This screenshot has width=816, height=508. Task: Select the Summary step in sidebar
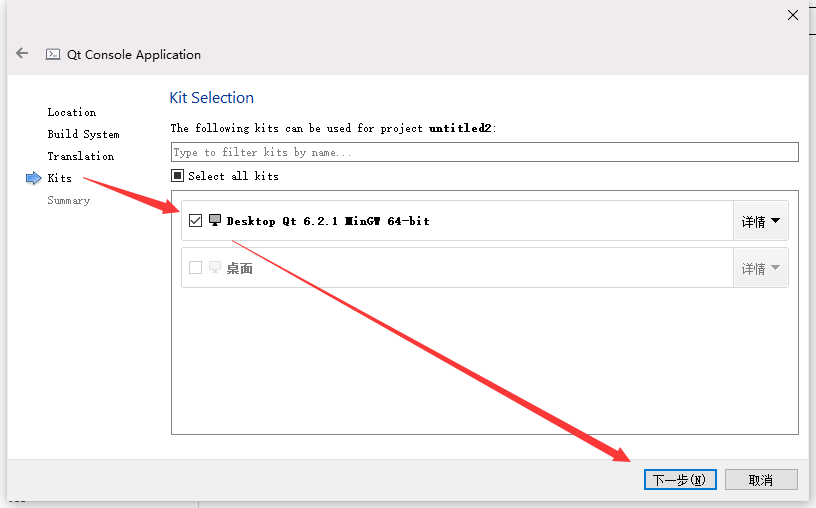(69, 200)
